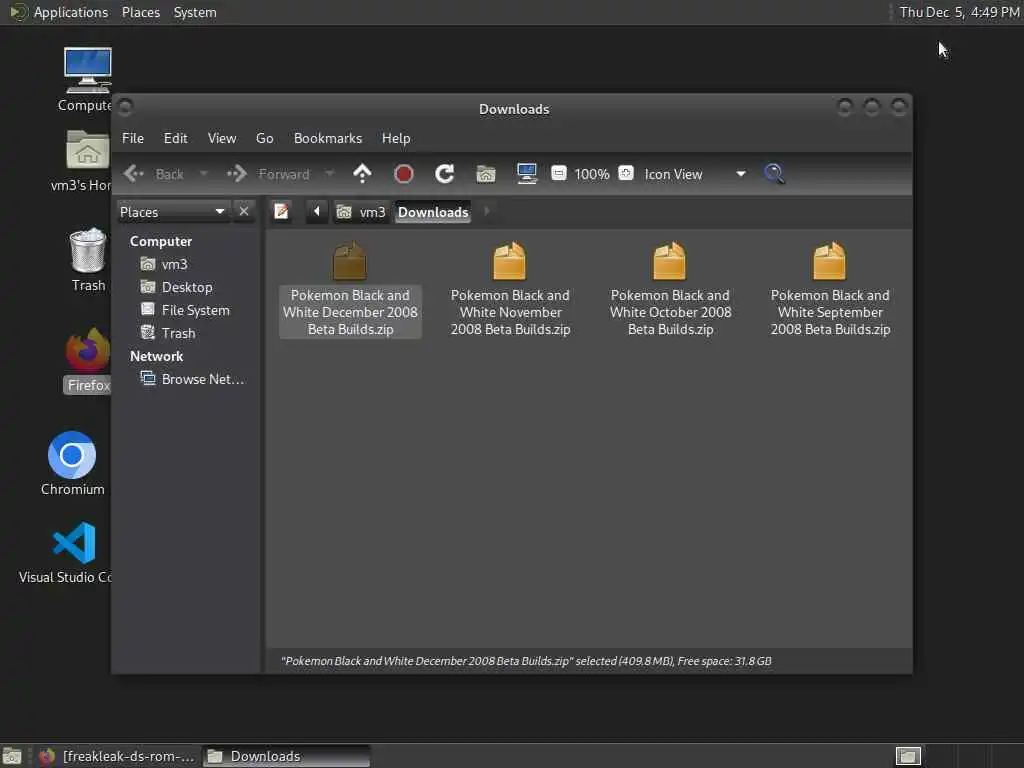Click Downloads window in taskbar

[x=286, y=756]
